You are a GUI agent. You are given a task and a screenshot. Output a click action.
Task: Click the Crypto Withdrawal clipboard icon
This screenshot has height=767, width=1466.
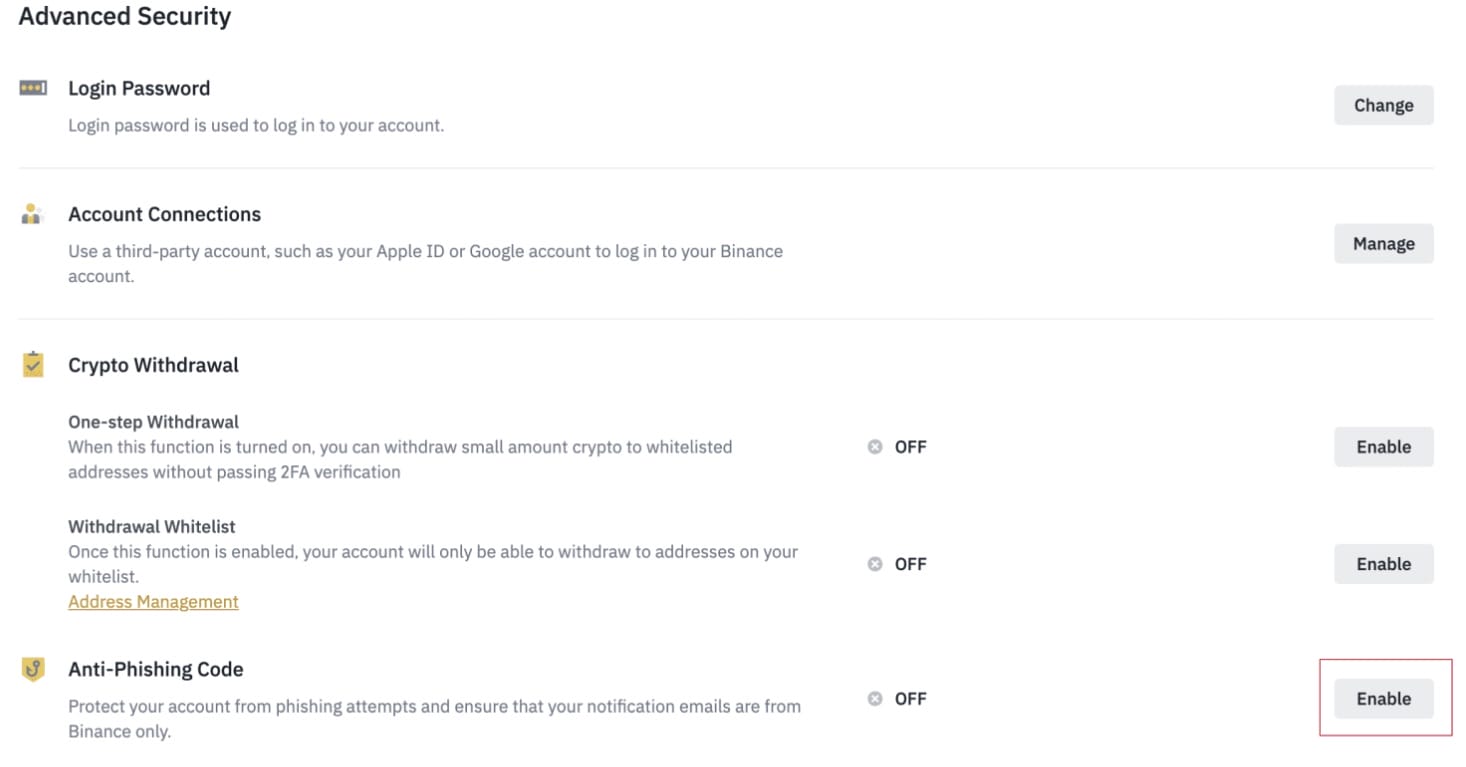coord(31,364)
